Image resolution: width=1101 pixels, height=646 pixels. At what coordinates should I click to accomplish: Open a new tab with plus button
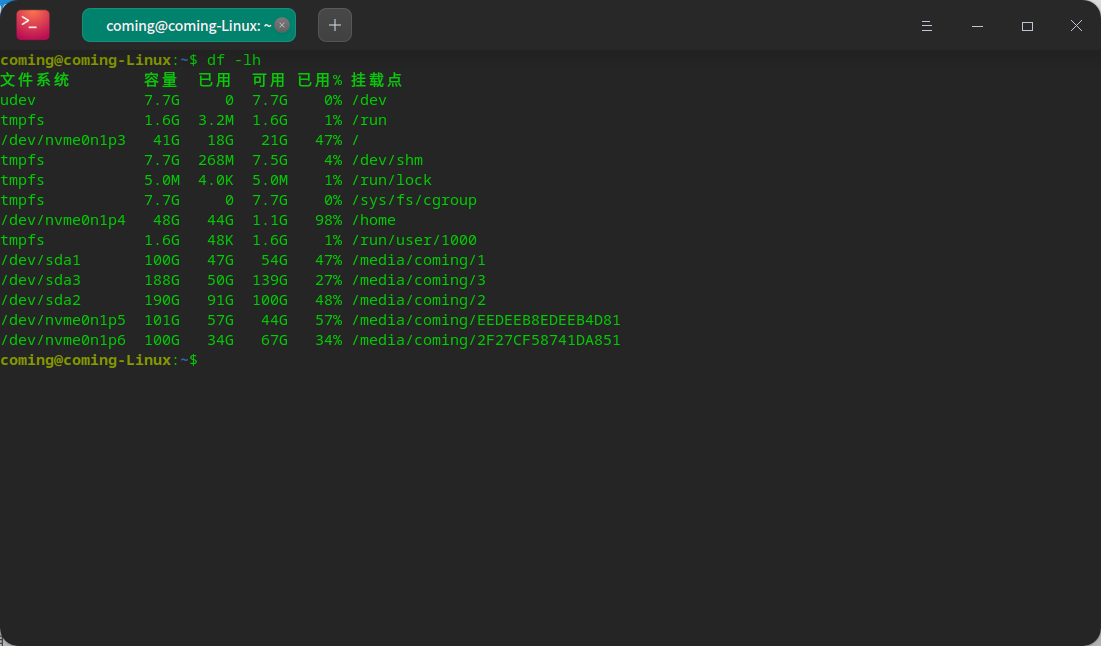pos(335,25)
